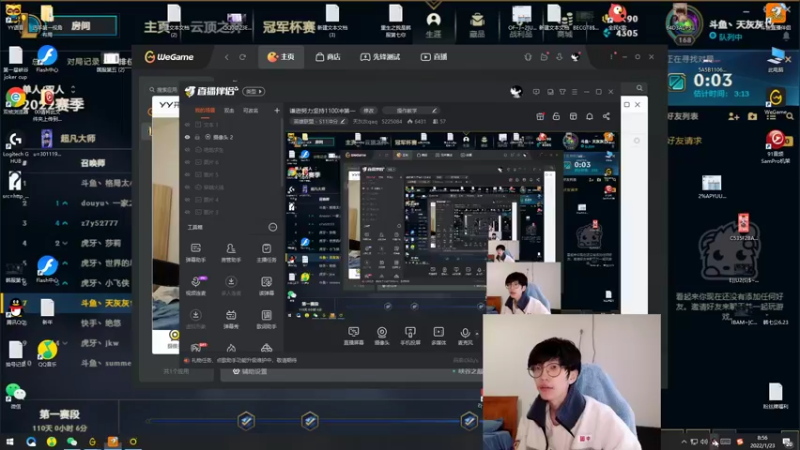Add a new scene with plus icon
The image size is (800, 450).
pyautogui.click(x=277, y=110)
